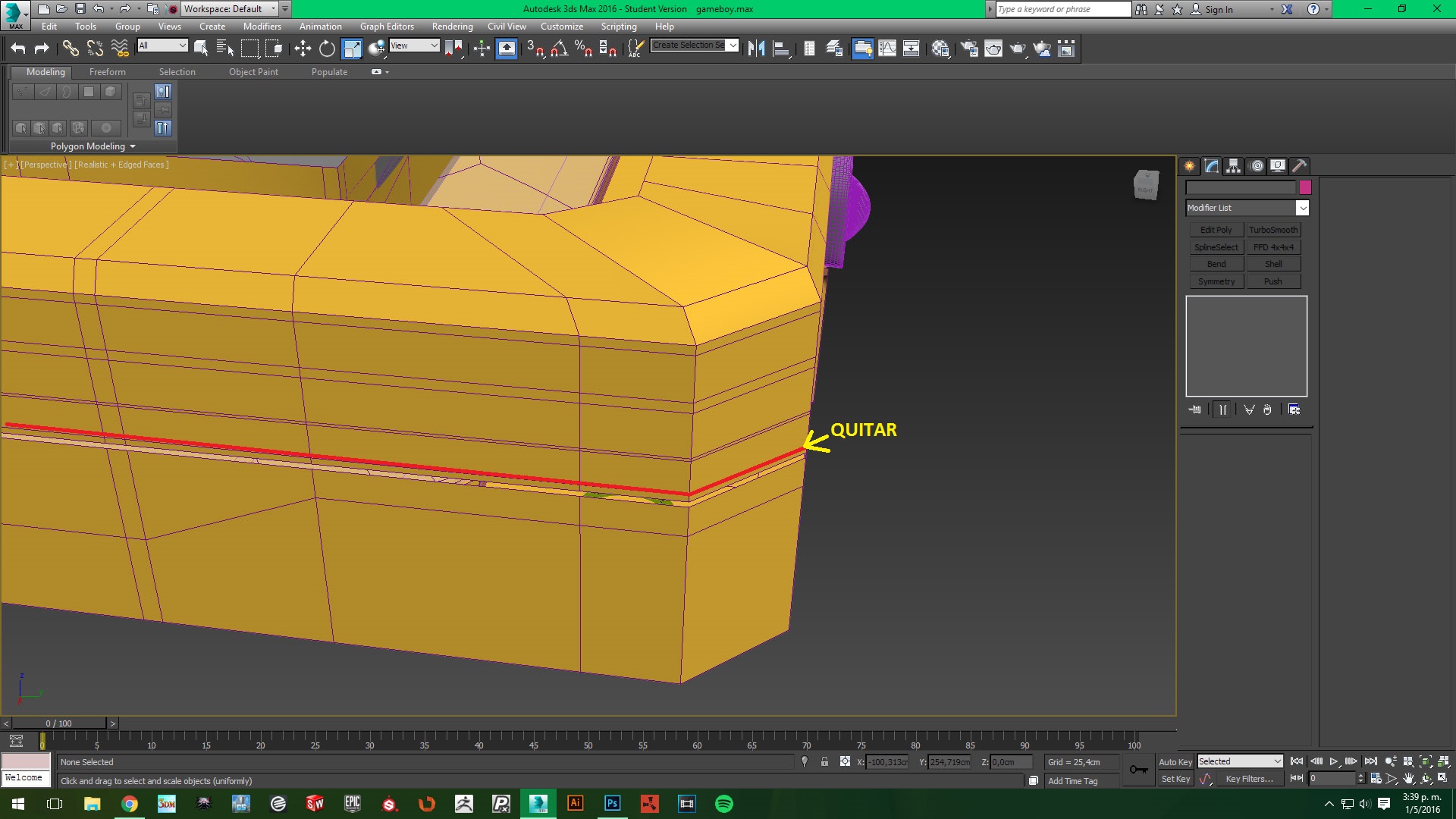Click the Set Key button

coord(1175,780)
